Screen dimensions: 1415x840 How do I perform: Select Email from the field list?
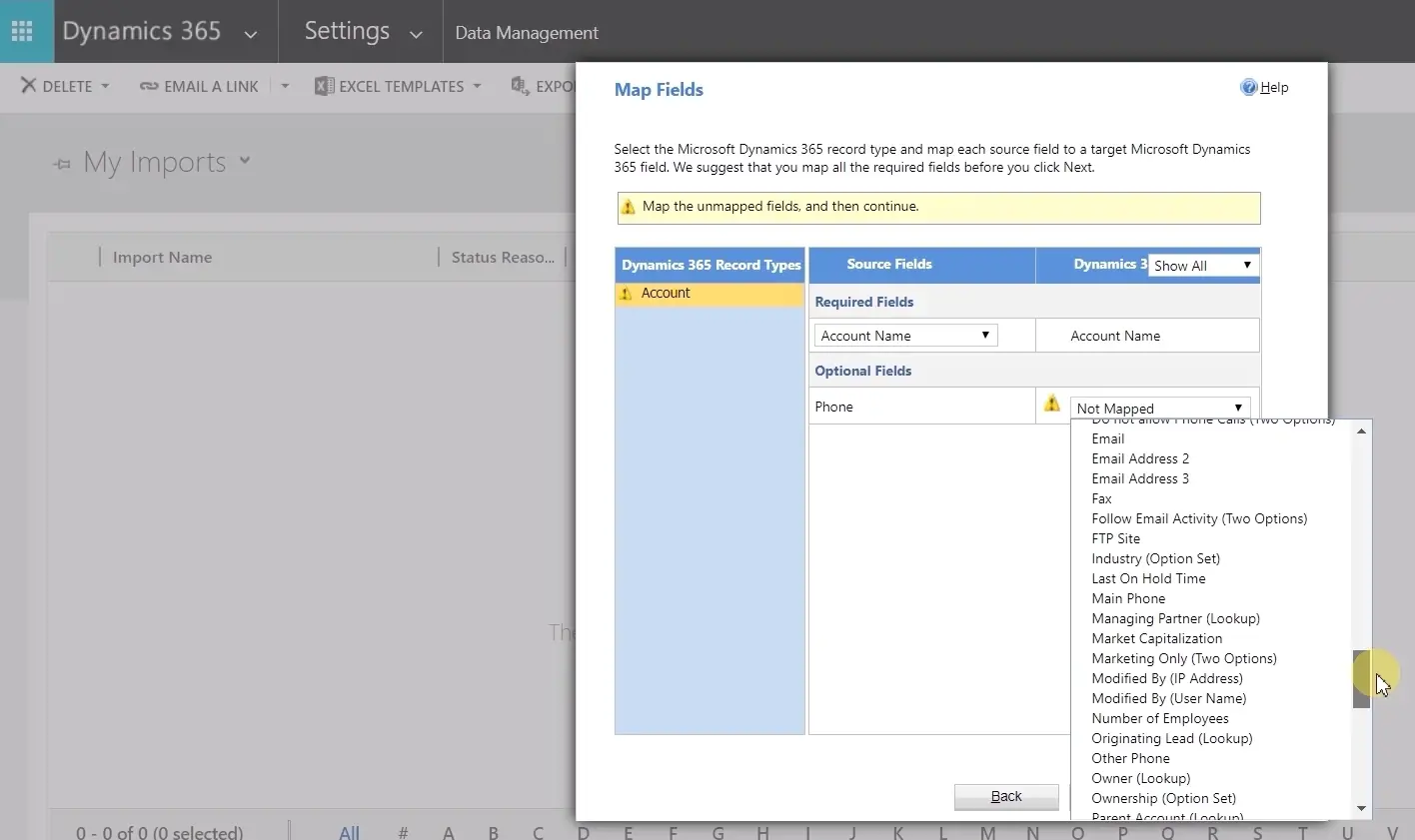tap(1108, 438)
